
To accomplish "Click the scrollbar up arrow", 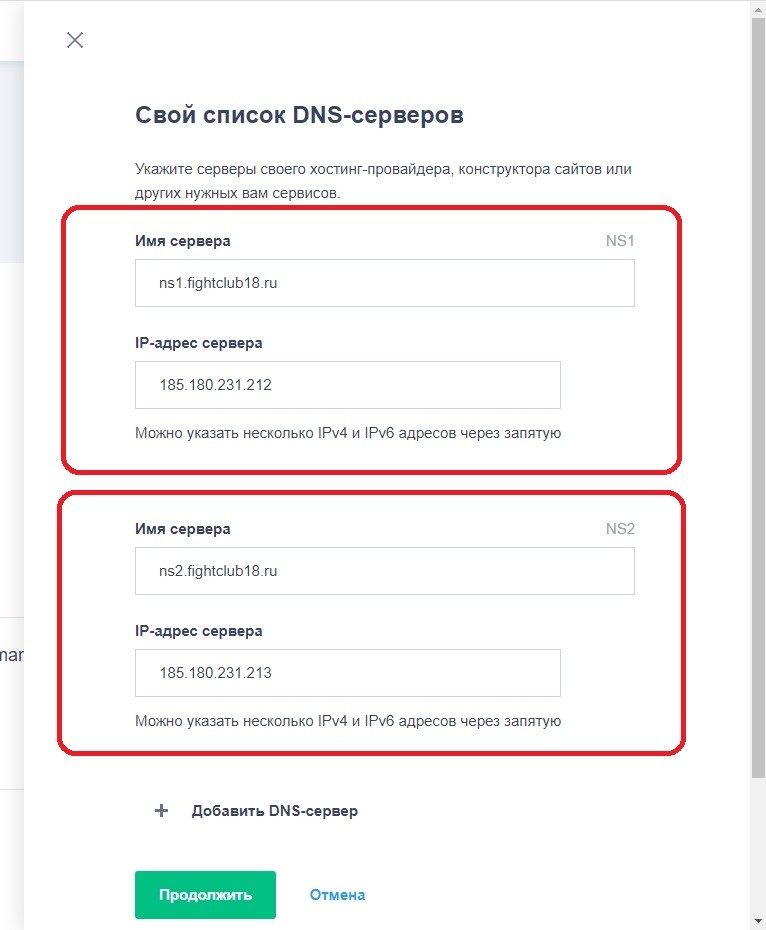I will click(x=758, y=9).
